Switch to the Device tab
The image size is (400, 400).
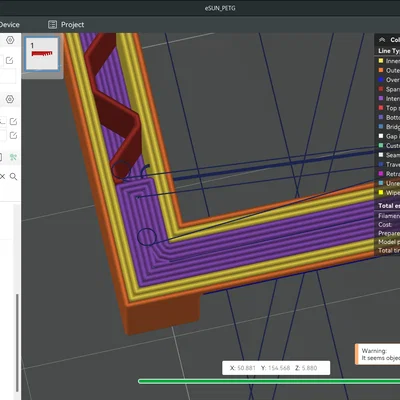(x=10, y=25)
